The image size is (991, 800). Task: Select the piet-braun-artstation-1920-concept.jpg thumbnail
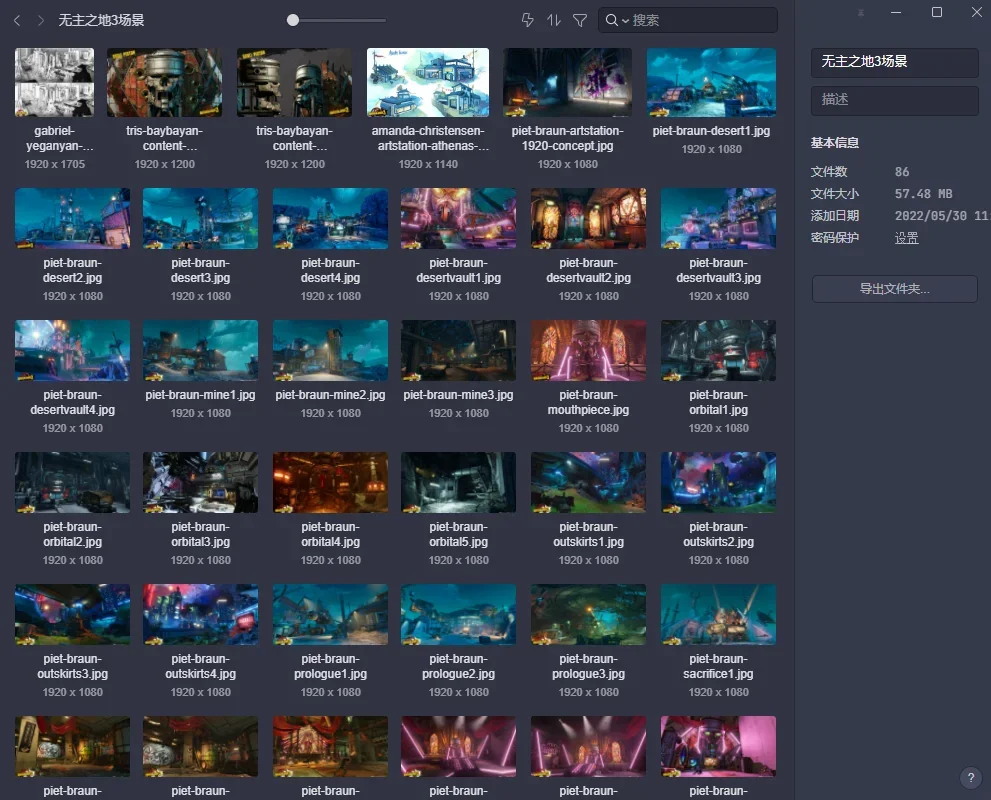point(568,82)
